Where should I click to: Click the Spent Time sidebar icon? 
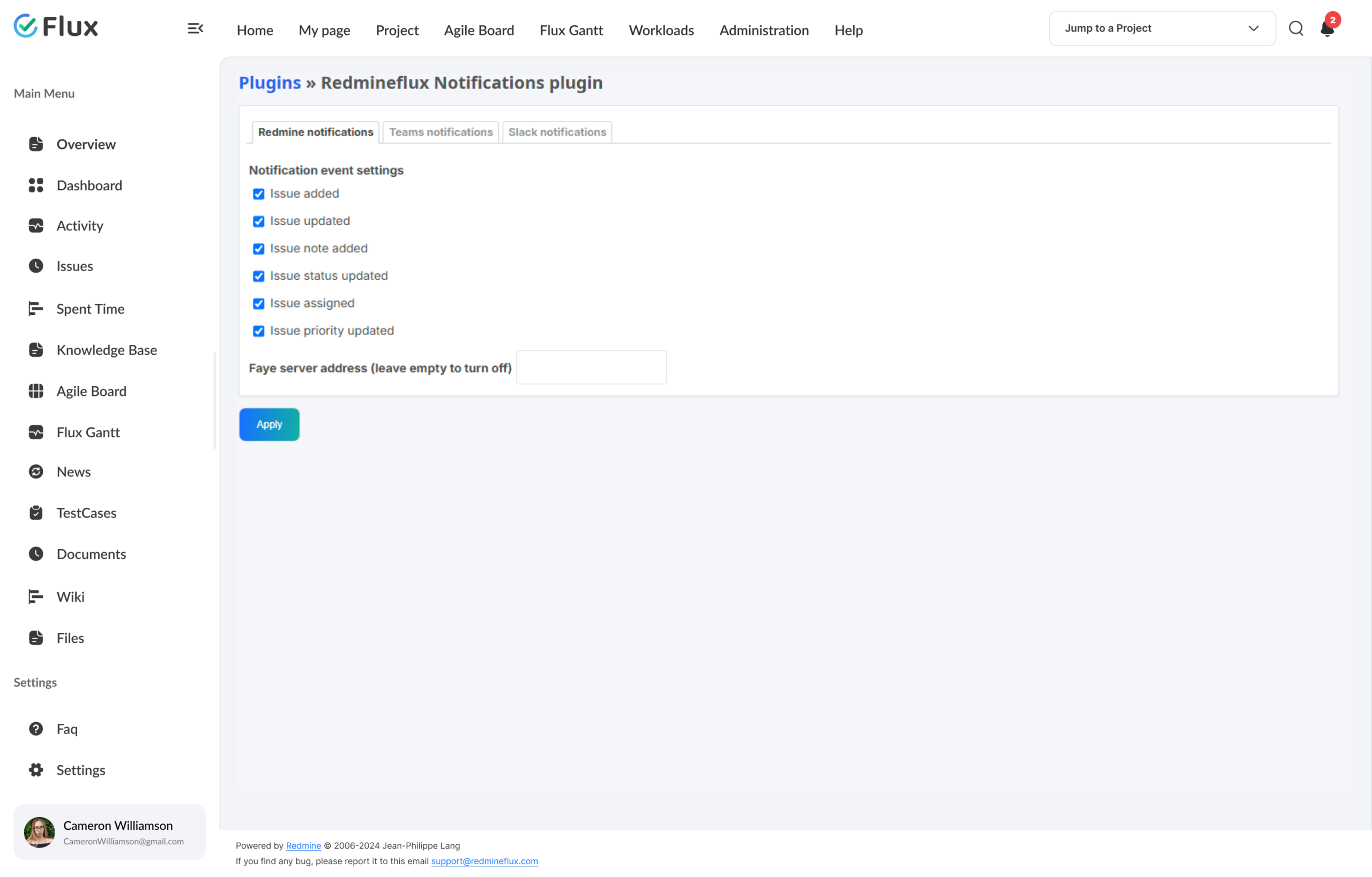pyautogui.click(x=36, y=309)
